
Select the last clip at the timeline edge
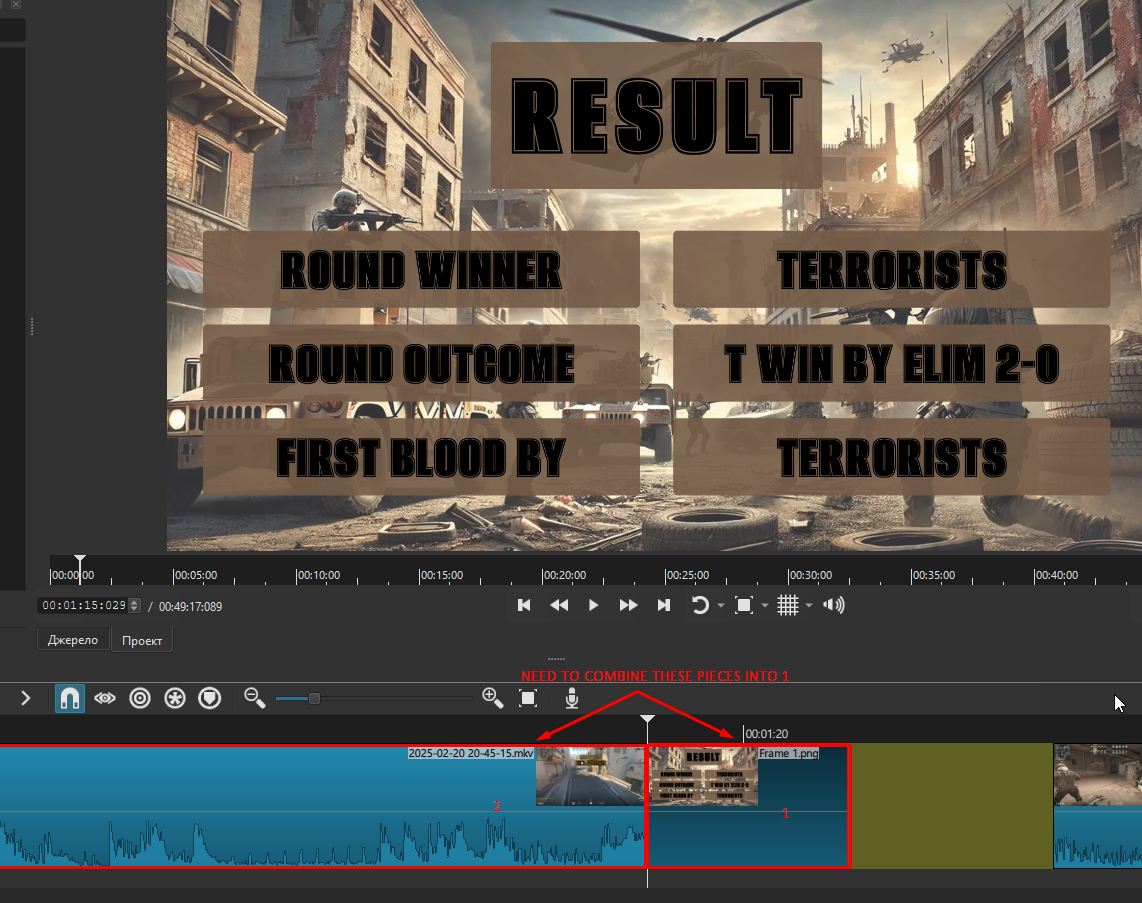[1098, 805]
